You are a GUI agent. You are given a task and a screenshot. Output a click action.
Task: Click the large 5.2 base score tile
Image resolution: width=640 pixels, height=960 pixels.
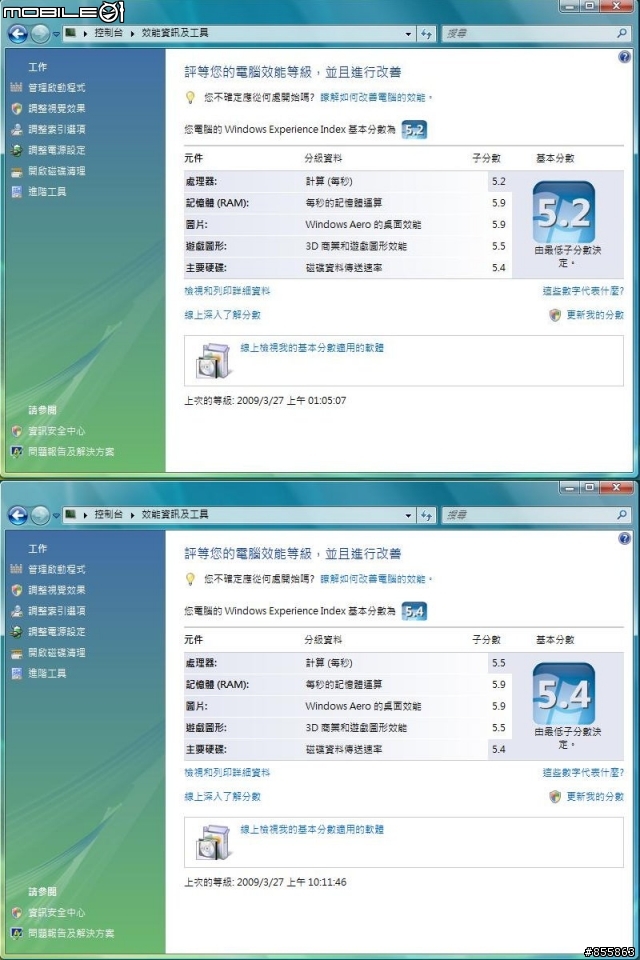point(564,212)
